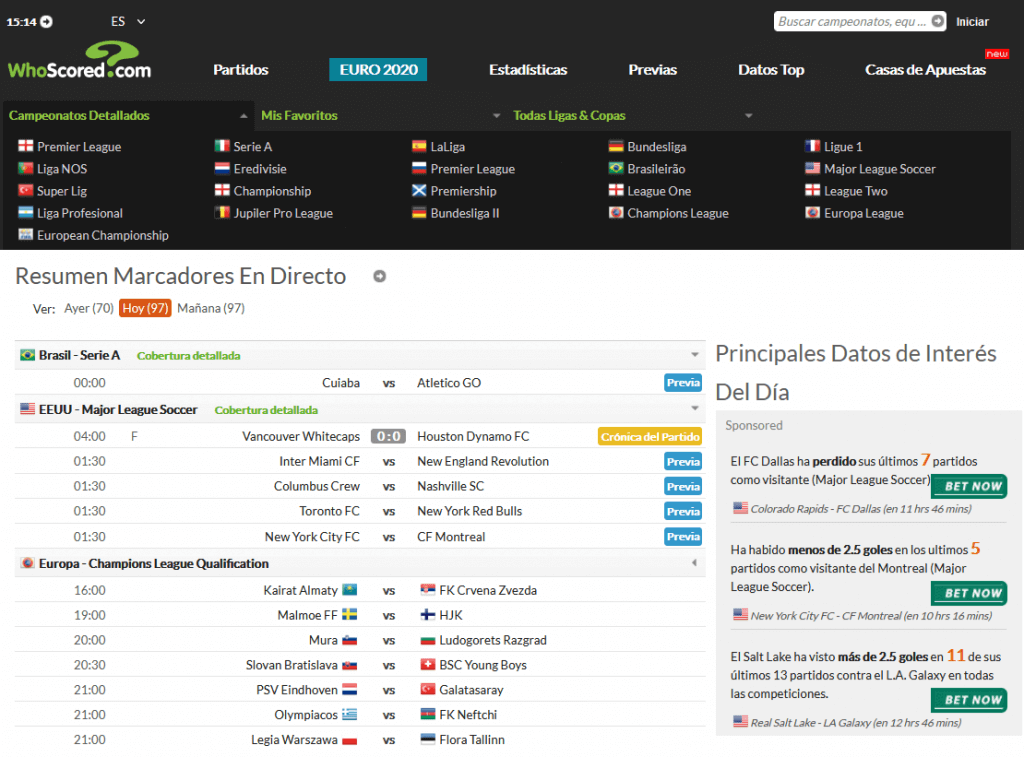
Task: Click the UEFA icon beside Europa League
Action: (812, 212)
